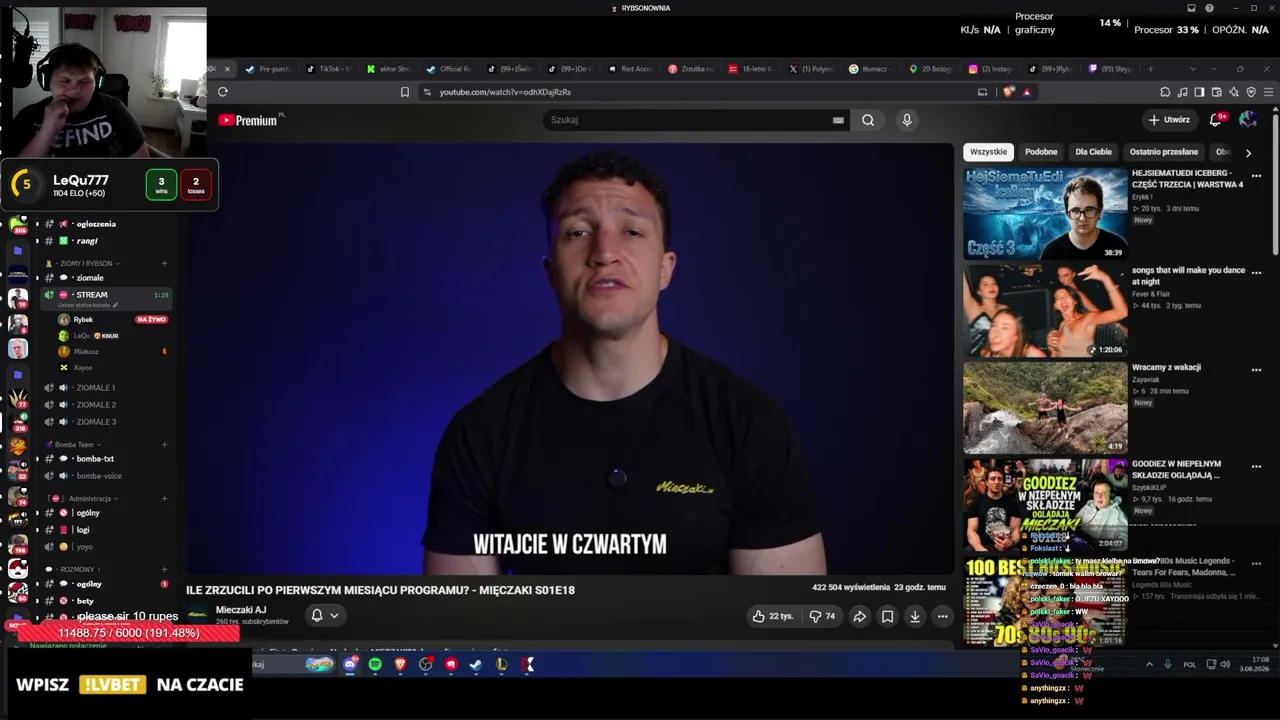
Task: Open Discord from the taskbar
Action: coord(350,664)
